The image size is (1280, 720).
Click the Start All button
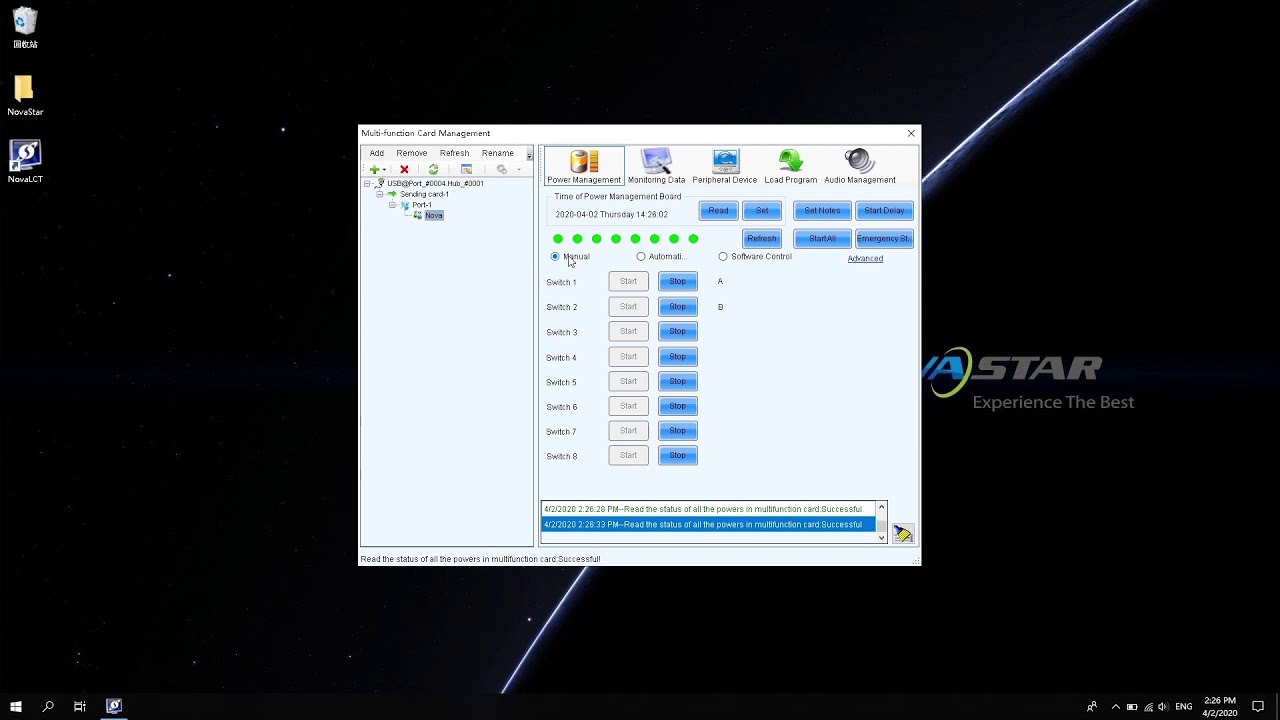click(x=822, y=239)
